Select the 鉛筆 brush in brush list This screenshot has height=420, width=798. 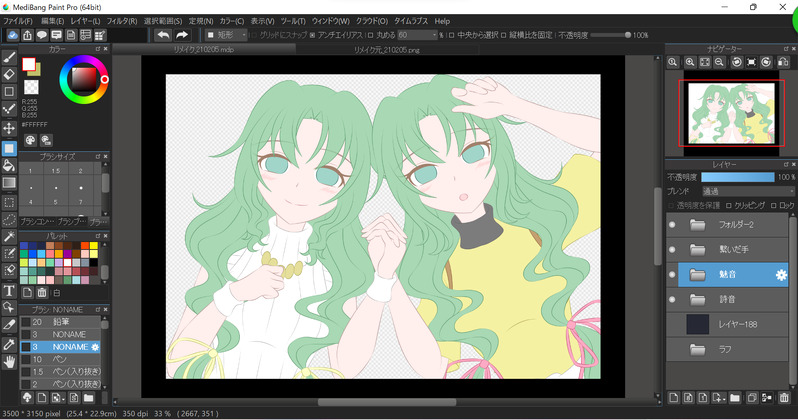(x=60, y=322)
